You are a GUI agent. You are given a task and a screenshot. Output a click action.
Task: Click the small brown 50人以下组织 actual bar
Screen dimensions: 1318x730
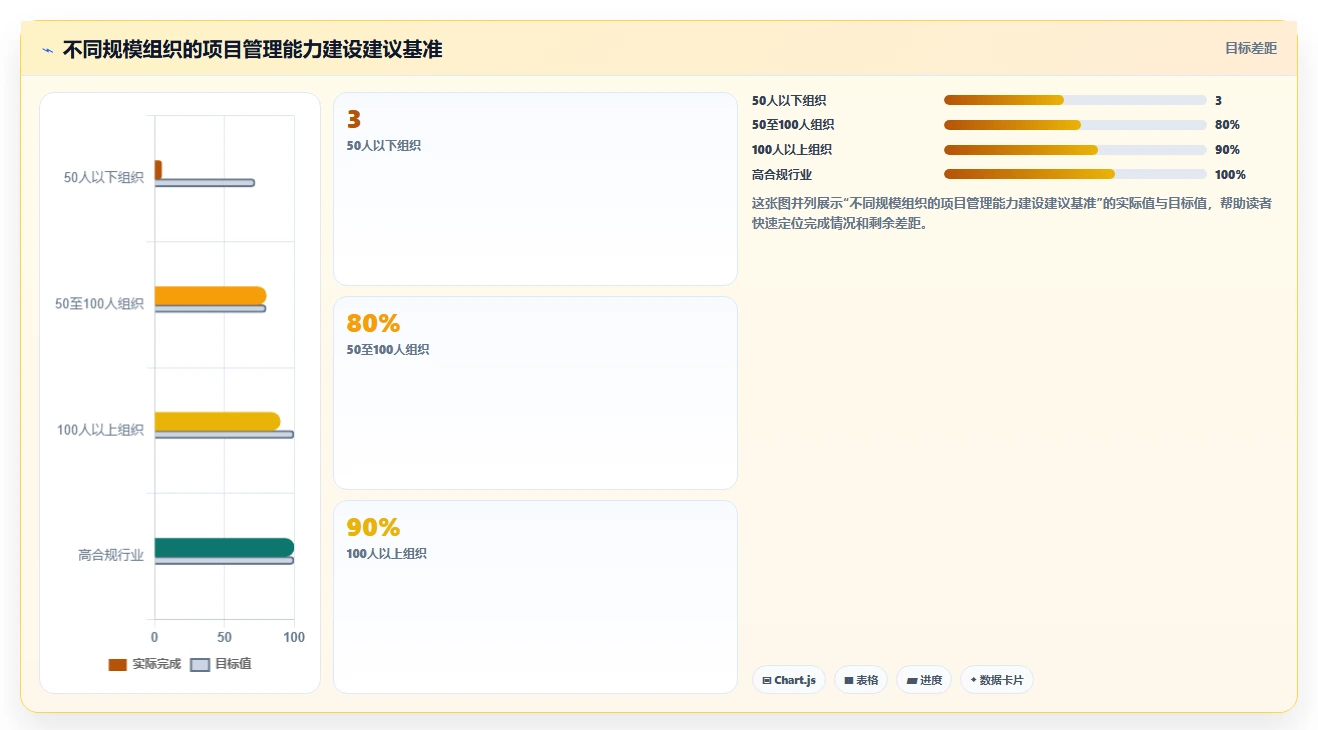click(x=158, y=170)
